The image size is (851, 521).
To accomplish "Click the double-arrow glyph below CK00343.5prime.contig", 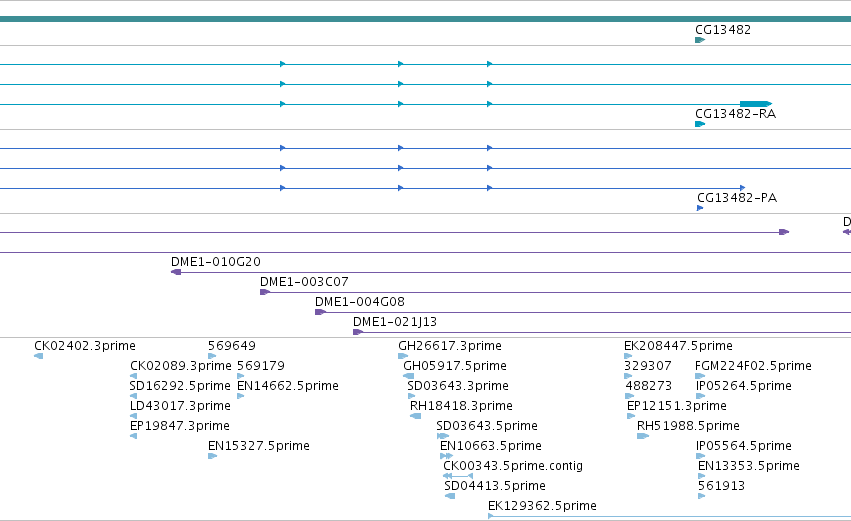I will (458, 476).
